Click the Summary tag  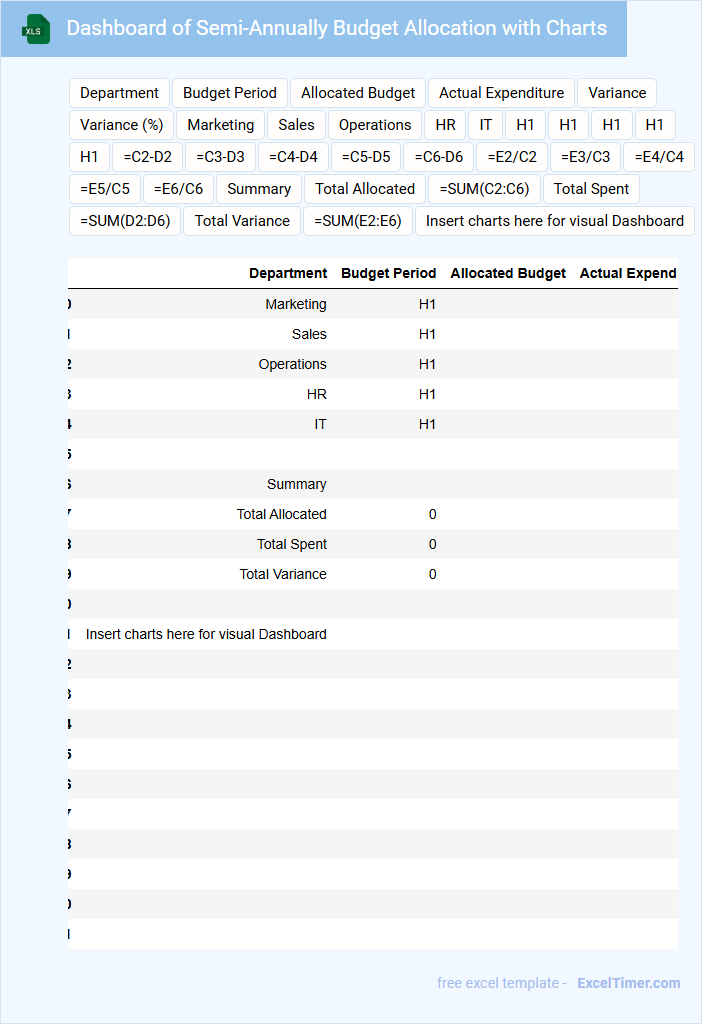click(x=259, y=189)
